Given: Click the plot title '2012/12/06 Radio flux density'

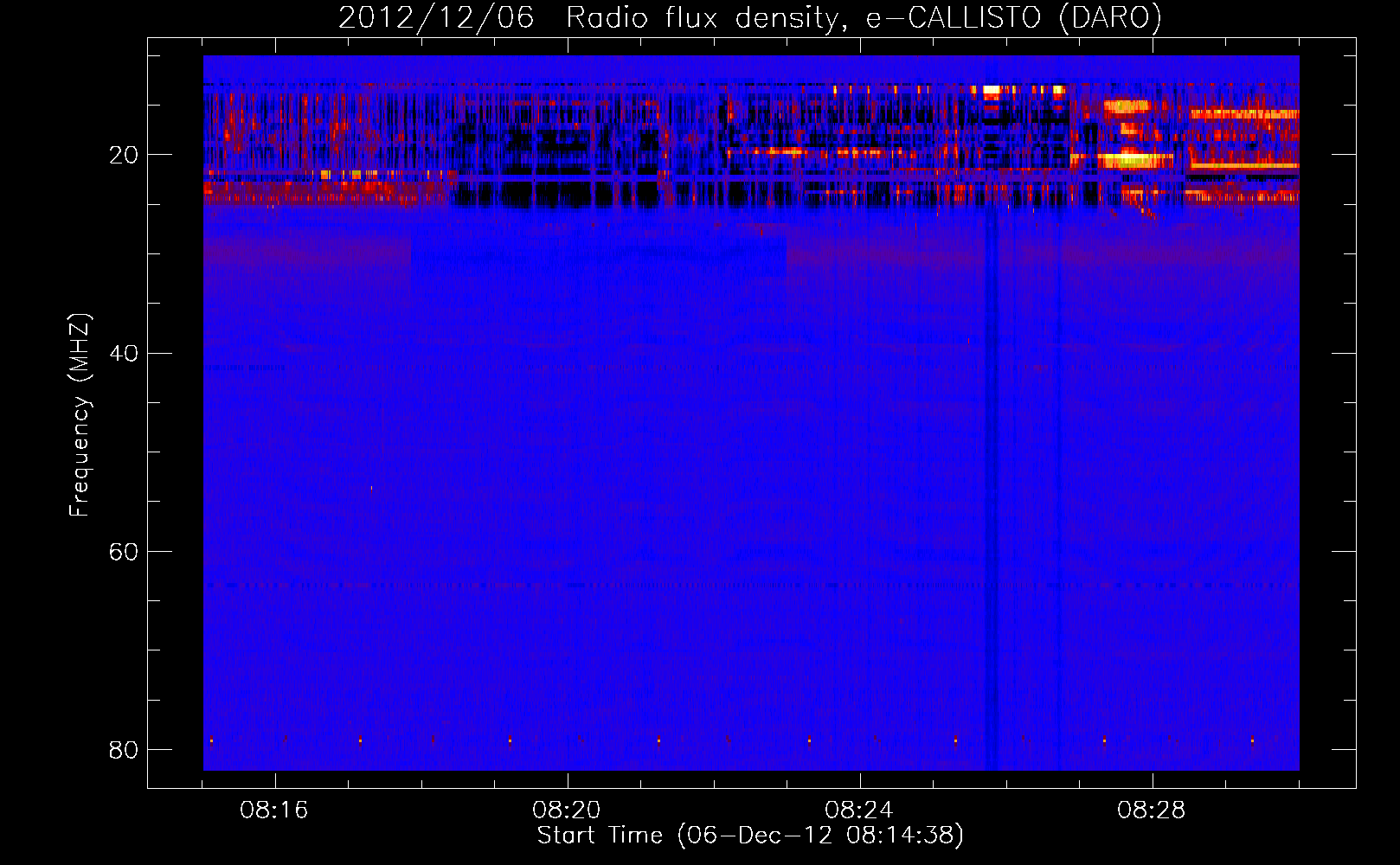Looking at the screenshot, I should pos(750,17).
